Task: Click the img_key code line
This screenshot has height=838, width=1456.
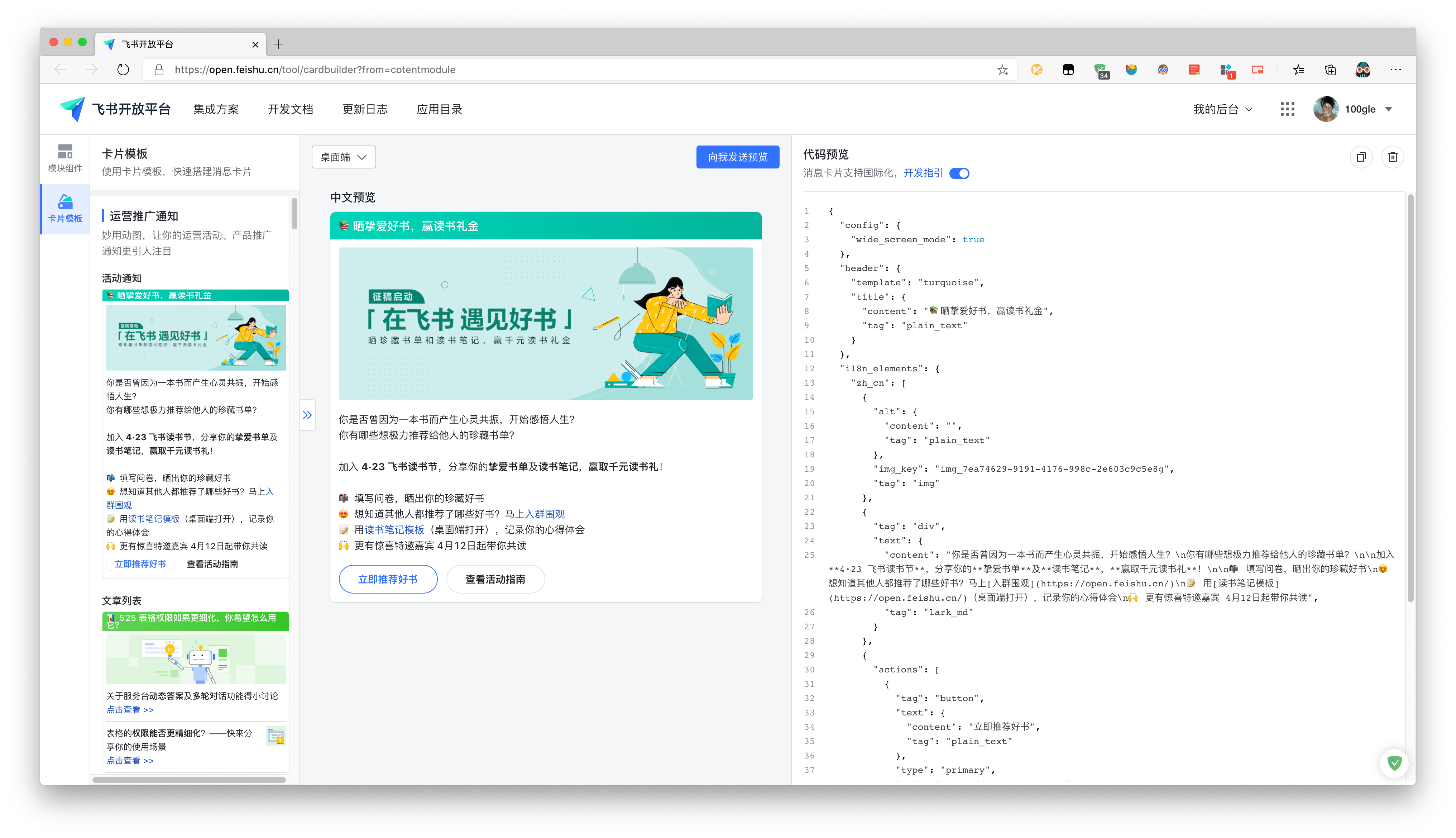Action: [x=1023, y=468]
